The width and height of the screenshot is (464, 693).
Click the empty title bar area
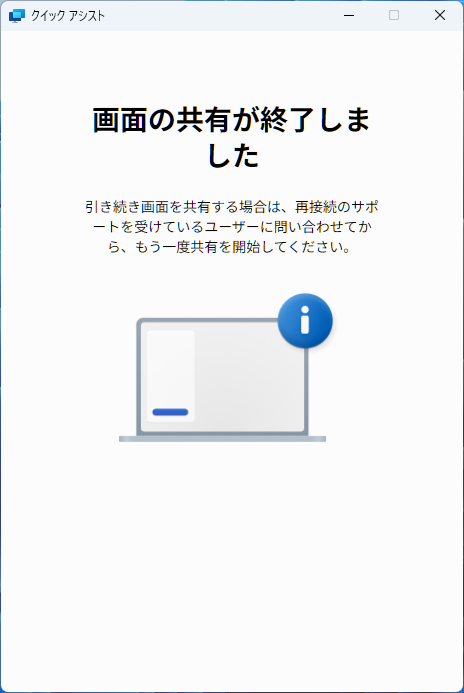coord(221,15)
